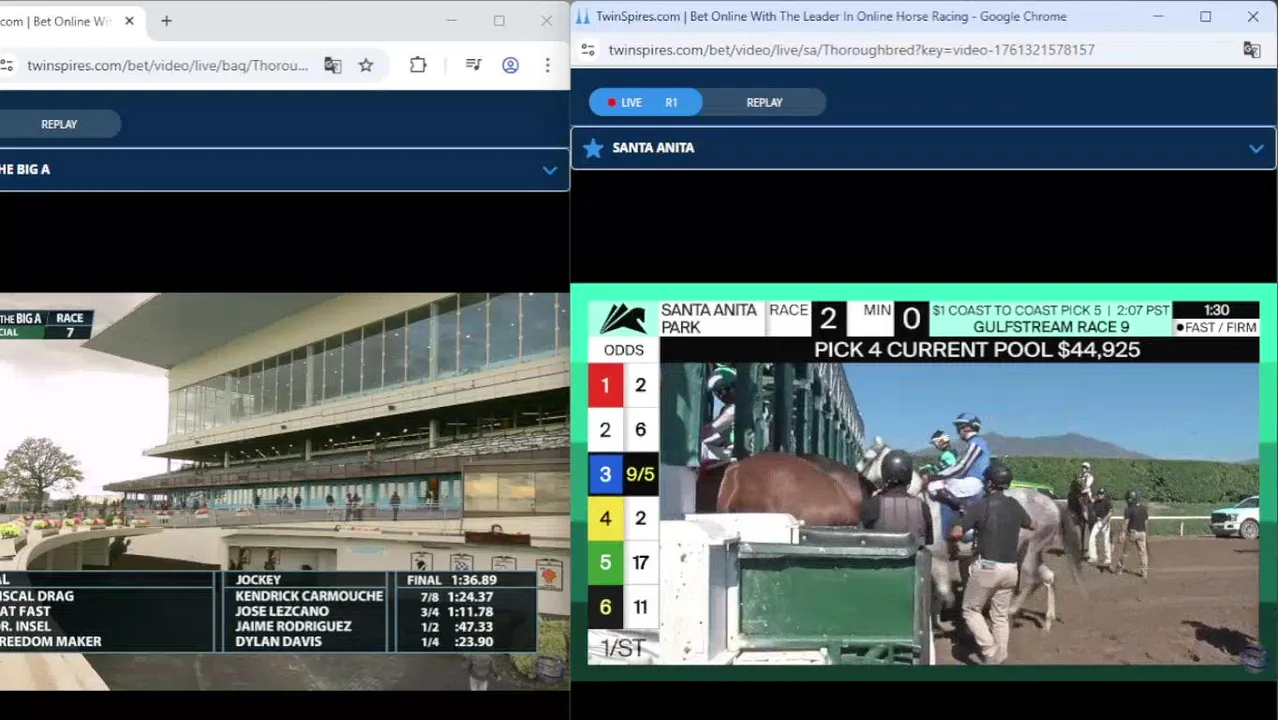
Task: Maximize the right TwinSpires Chrome window
Action: (1205, 16)
